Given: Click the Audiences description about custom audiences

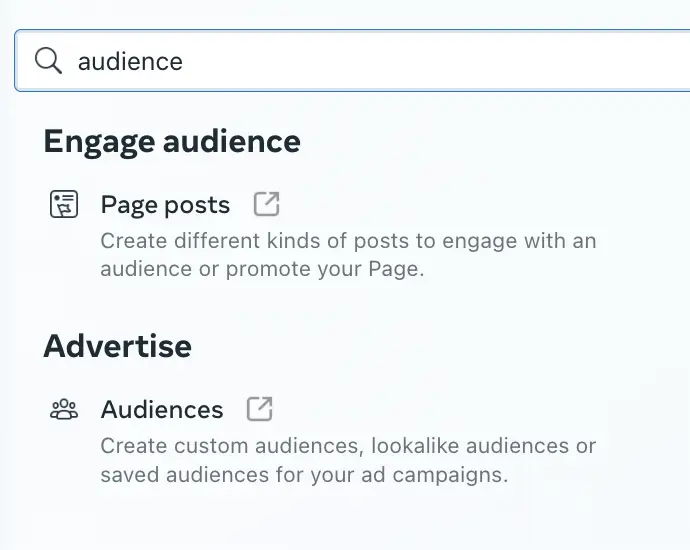Looking at the screenshot, I should 349,460.
